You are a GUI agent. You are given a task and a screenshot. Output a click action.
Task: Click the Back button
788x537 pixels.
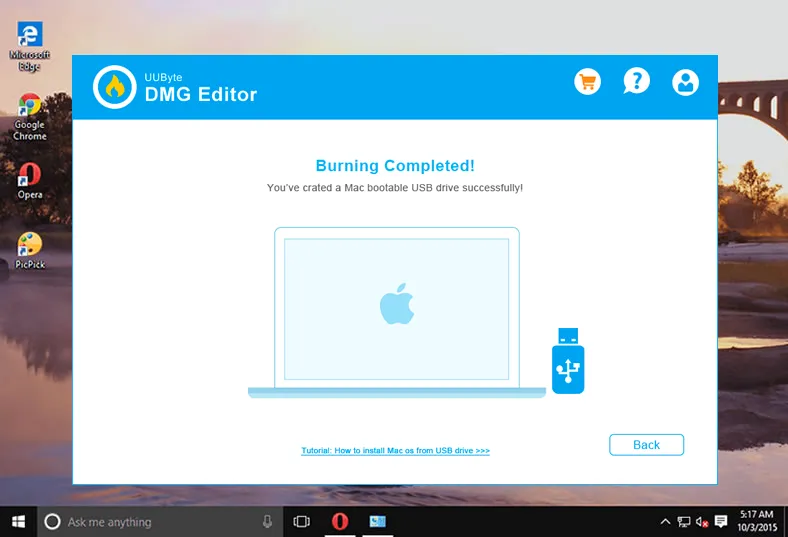coord(646,445)
